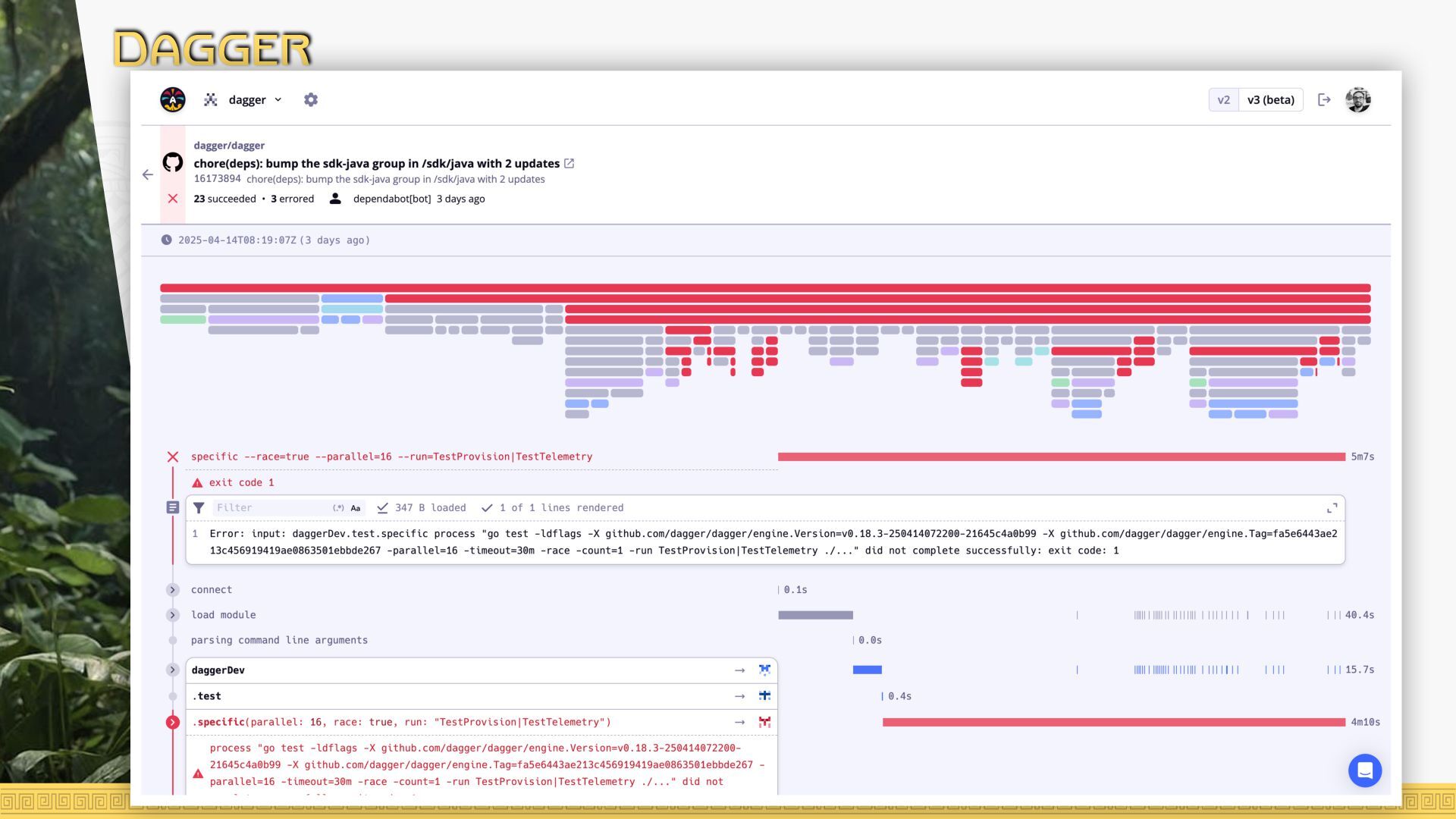This screenshot has height=819, width=1456.
Task: Expand log panel to fullscreen
Action: pos(1332,508)
